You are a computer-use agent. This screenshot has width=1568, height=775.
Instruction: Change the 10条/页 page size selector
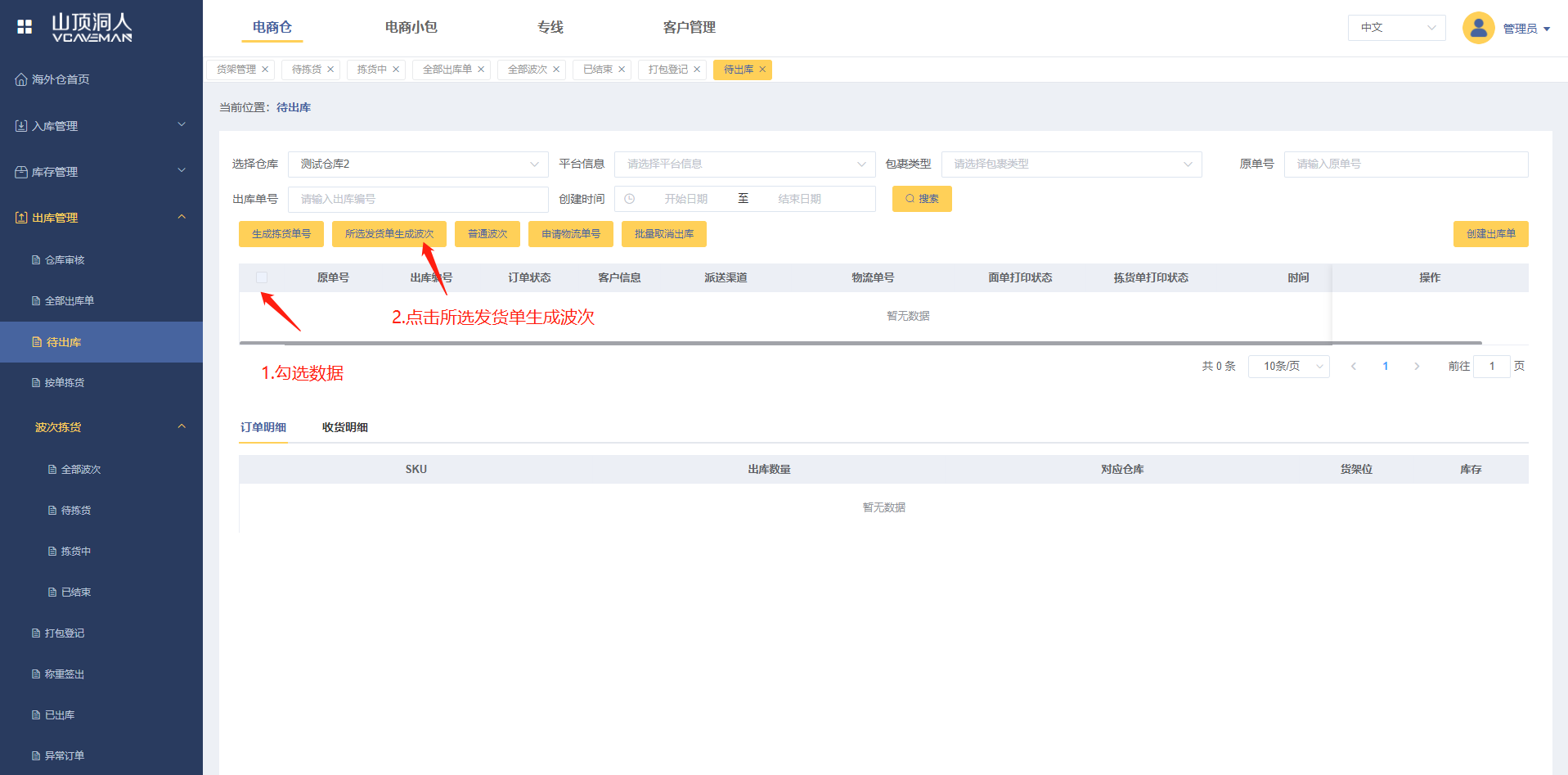pos(1288,367)
